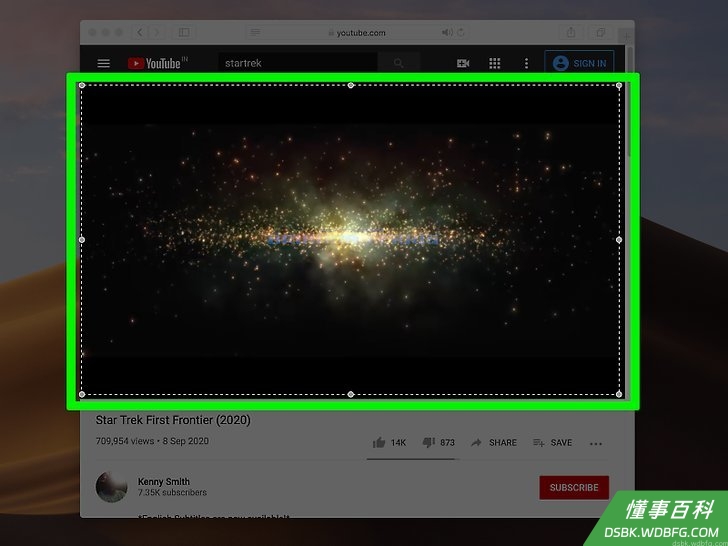This screenshot has width=728, height=546.
Task: Click the magnifier search button
Action: point(399,63)
